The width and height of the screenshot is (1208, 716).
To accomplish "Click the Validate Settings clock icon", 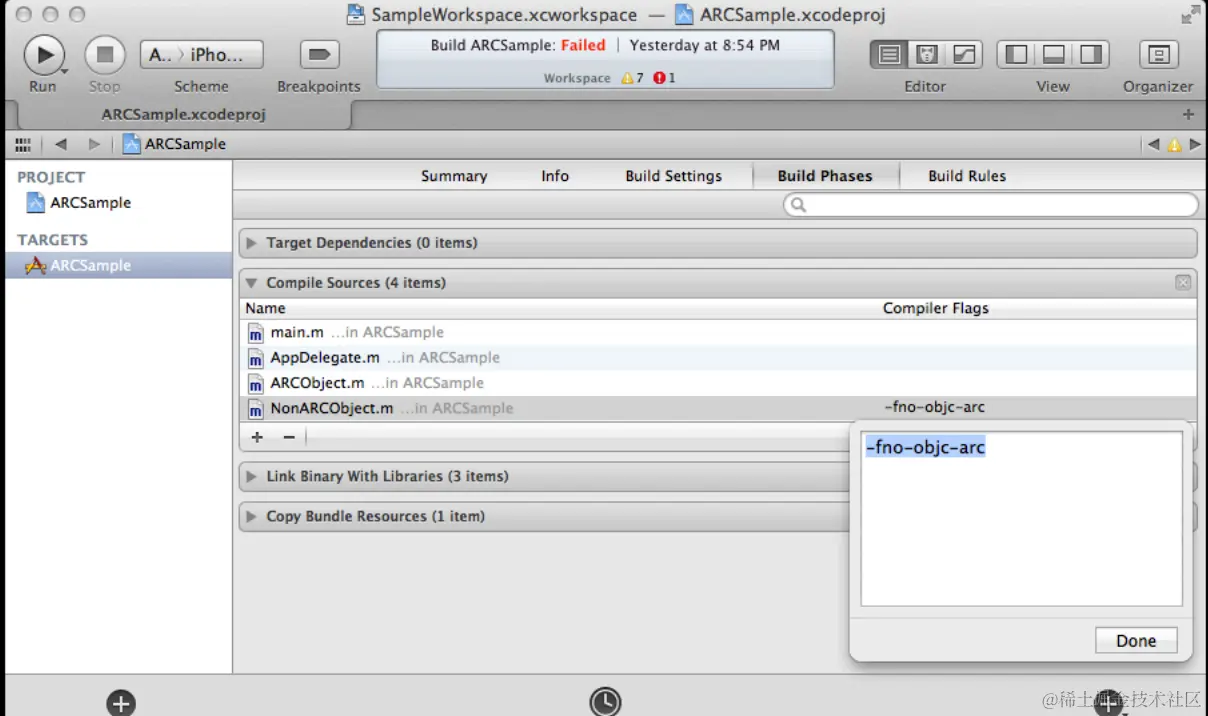I will pyautogui.click(x=605, y=702).
